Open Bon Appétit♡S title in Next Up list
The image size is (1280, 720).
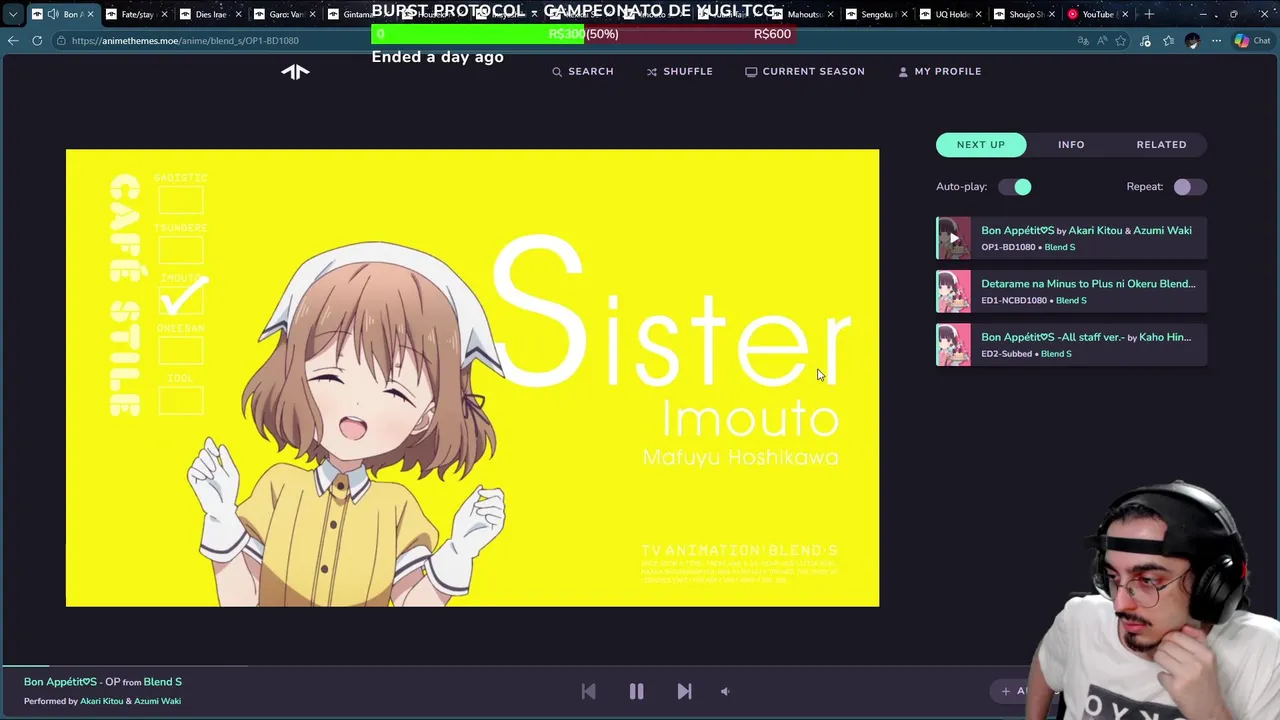1018,231
